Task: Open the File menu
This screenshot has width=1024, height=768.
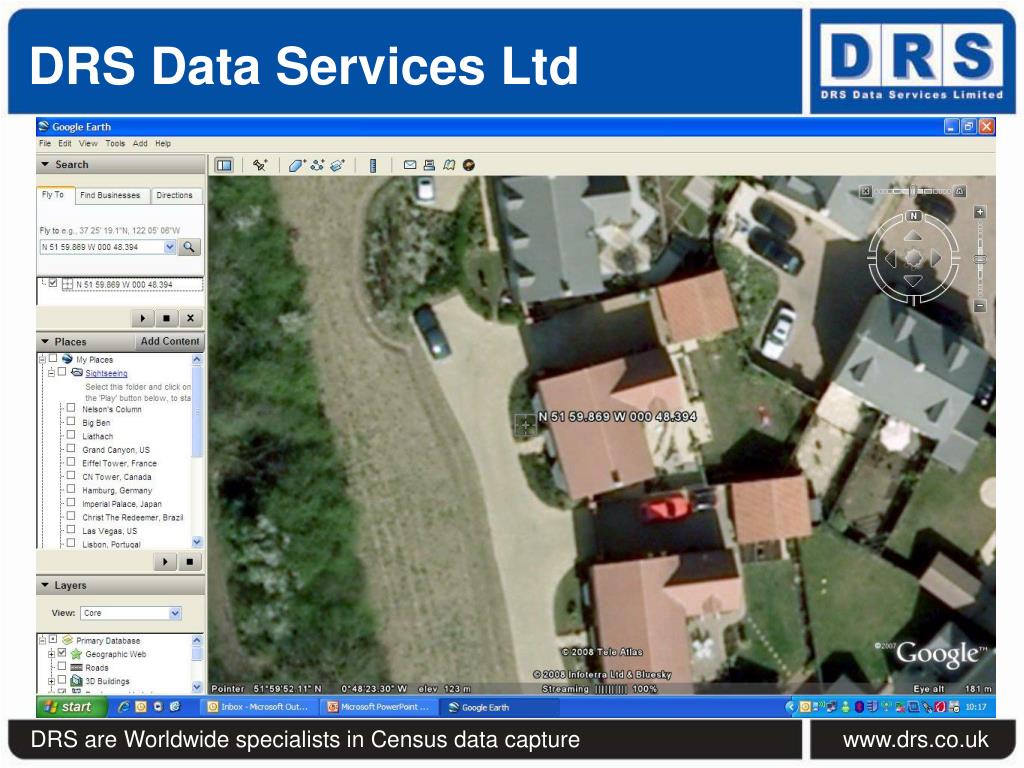Action: 45,144
